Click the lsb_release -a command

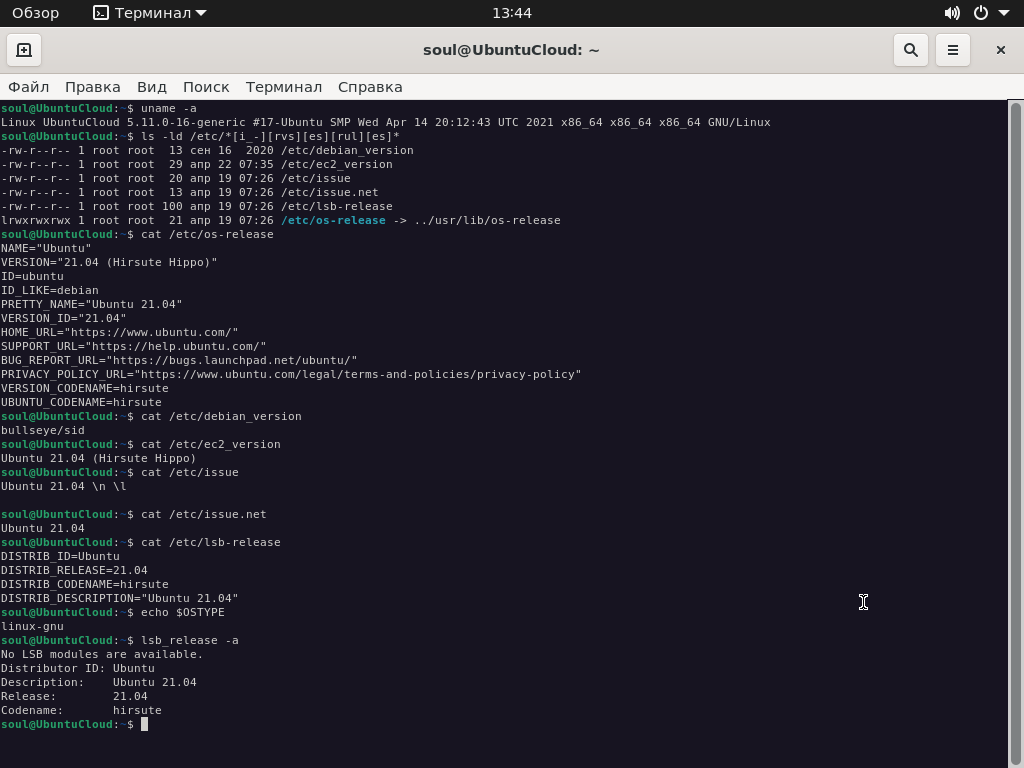(190, 641)
